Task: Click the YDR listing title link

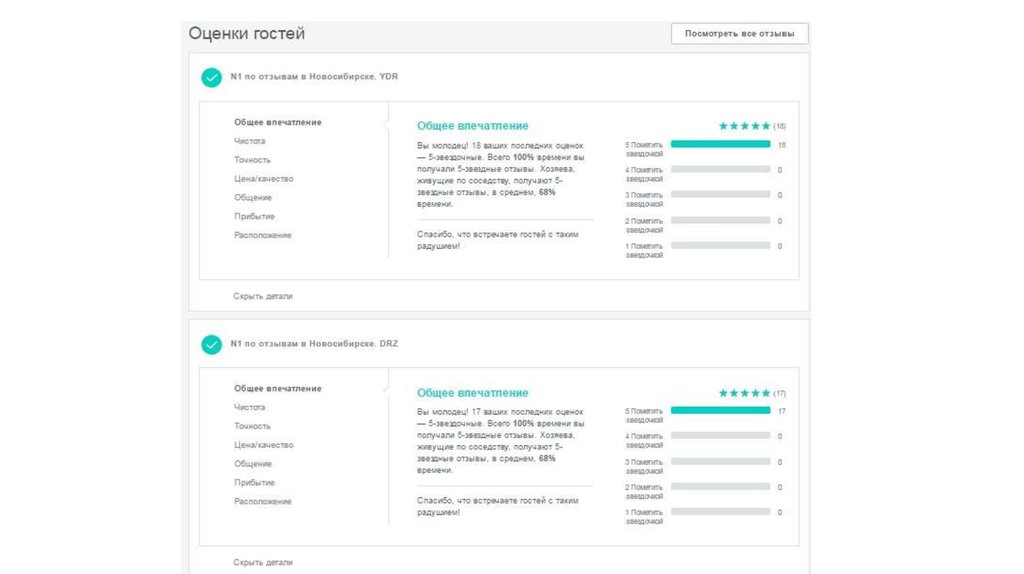Action: (x=314, y=77)
